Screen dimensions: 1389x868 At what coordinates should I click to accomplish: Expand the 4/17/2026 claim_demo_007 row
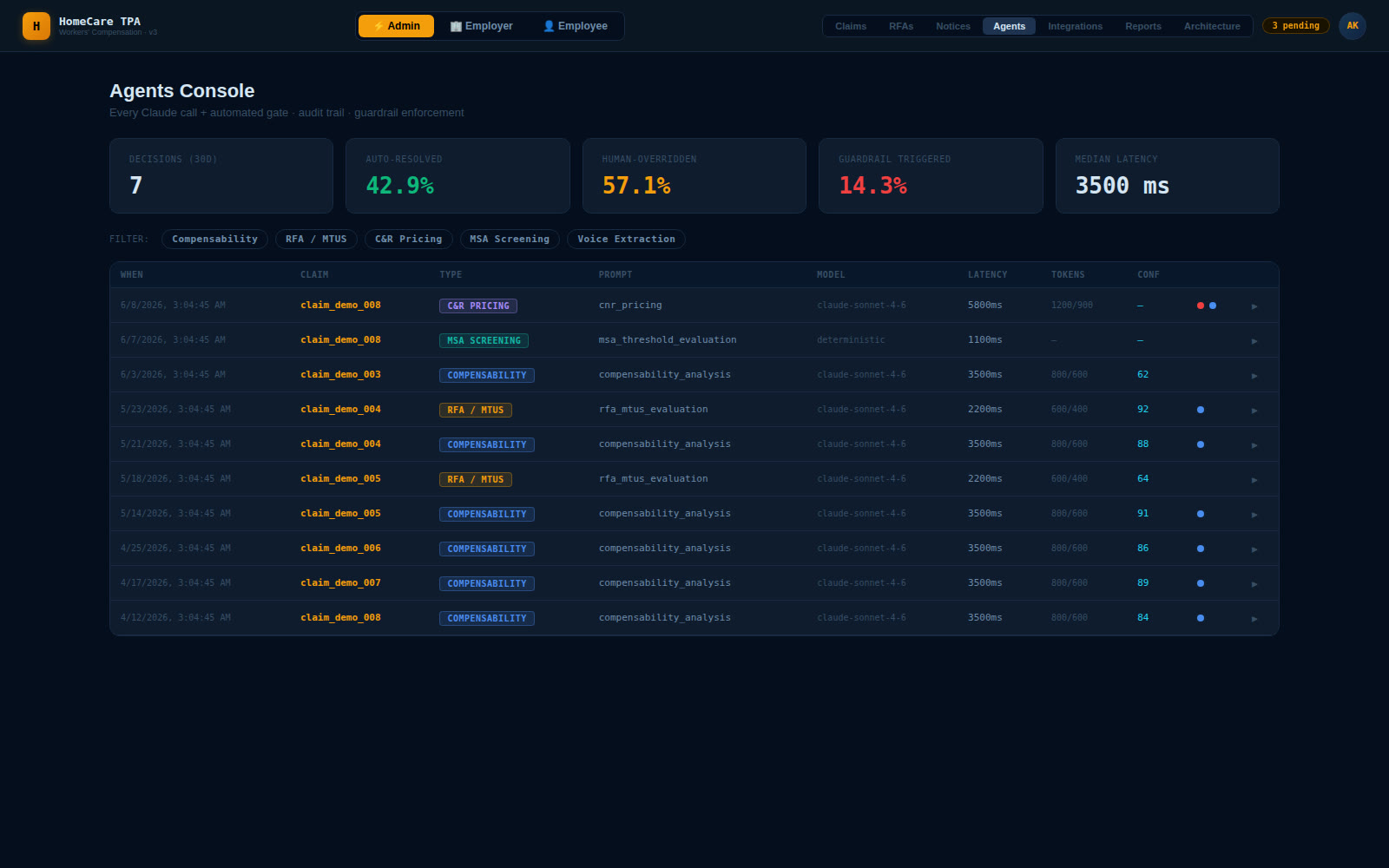click(x=1254, y=583)
